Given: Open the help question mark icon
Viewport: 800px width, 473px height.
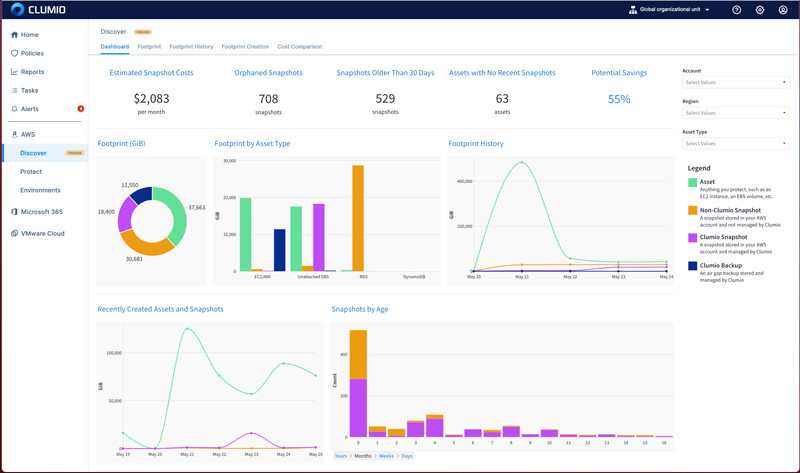Looking at the screenshot, I should coord(736,10).
